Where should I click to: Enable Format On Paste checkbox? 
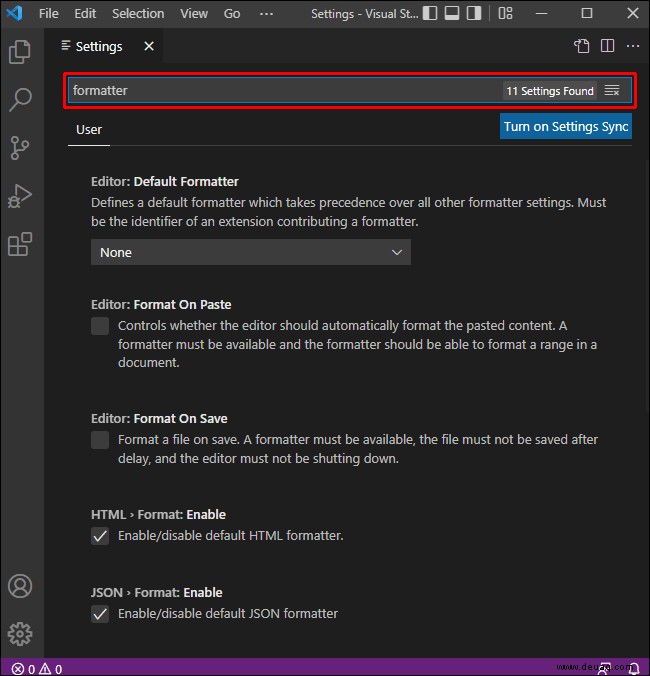coord(100,326)
